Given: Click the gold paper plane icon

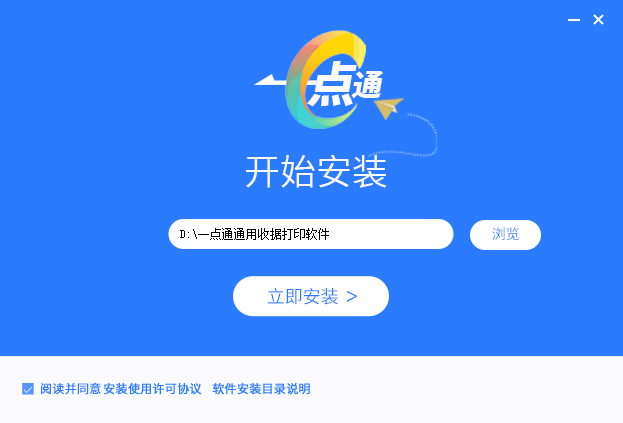Looking at the screenshot, I should tap(389, 107).
